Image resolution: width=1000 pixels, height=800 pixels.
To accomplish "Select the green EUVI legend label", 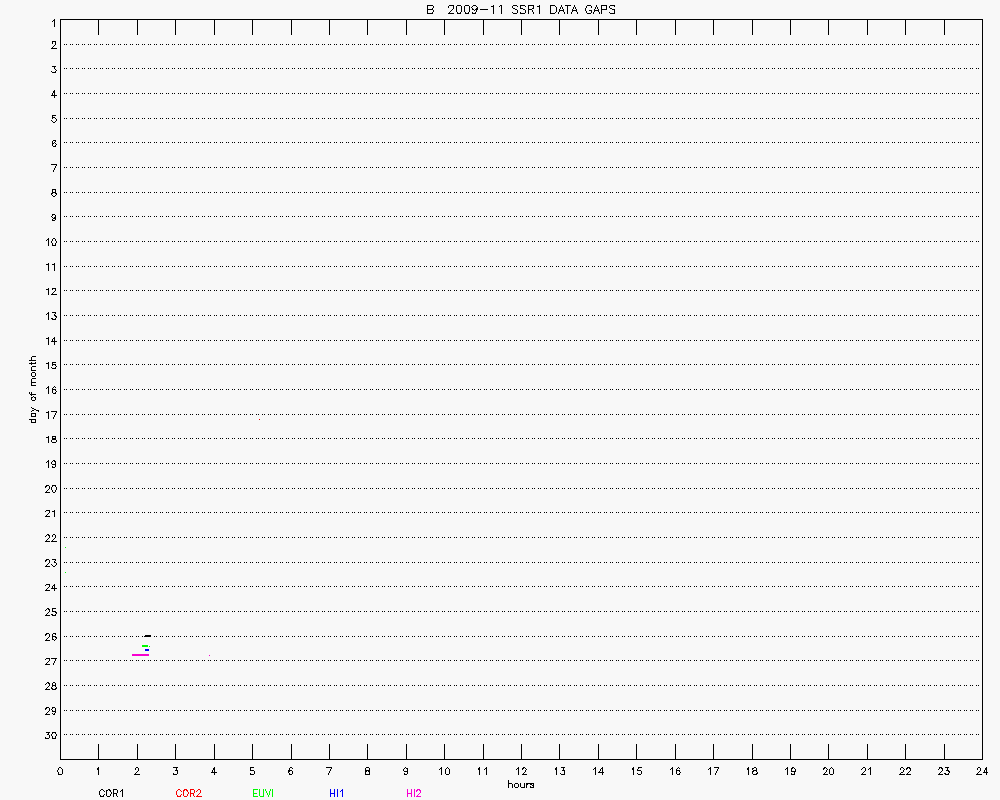I will pyautogui.click(x=263, y=793).
